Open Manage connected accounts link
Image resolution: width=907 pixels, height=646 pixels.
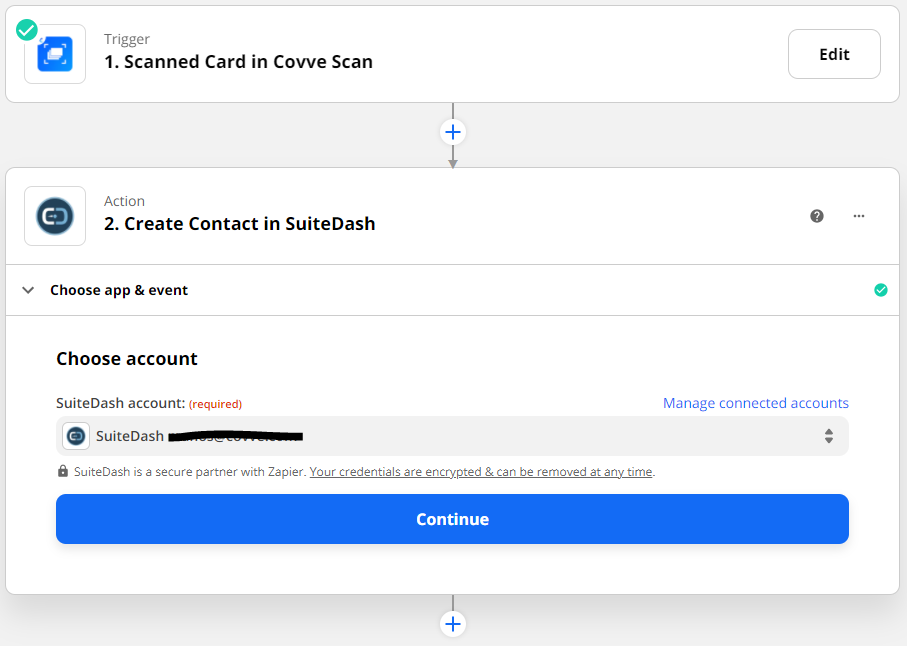[x=755, y=403]
